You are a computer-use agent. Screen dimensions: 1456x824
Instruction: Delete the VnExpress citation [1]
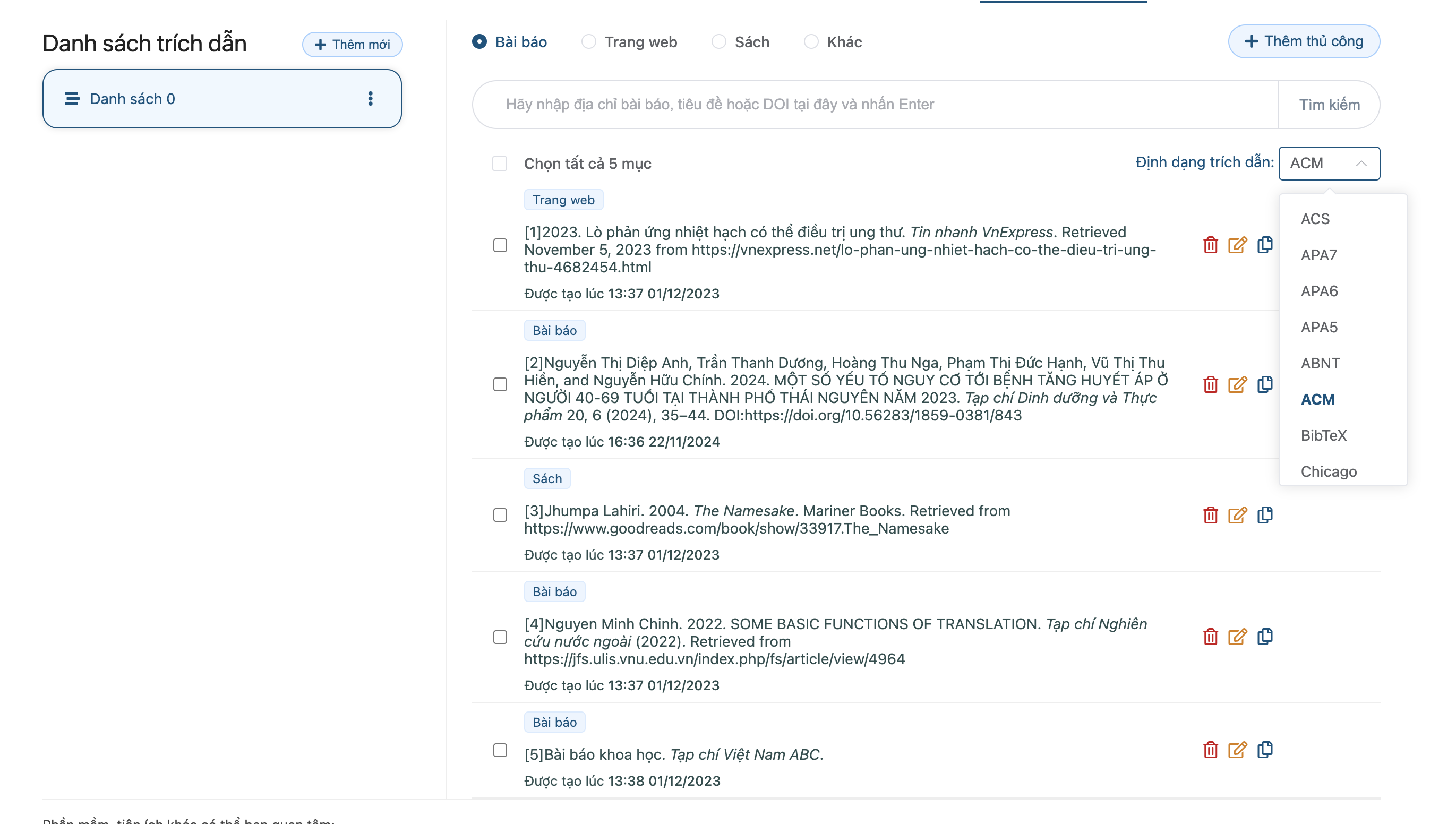pos(1210,245)
